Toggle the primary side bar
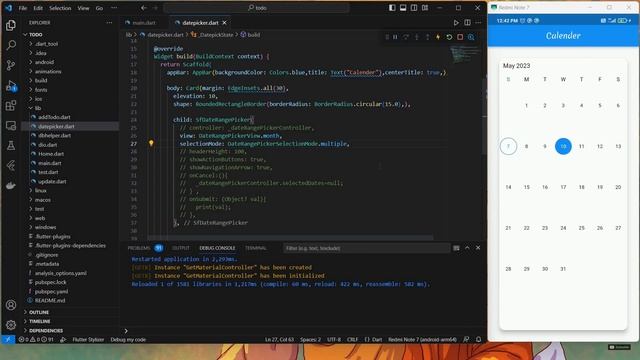 pos(392,8)
